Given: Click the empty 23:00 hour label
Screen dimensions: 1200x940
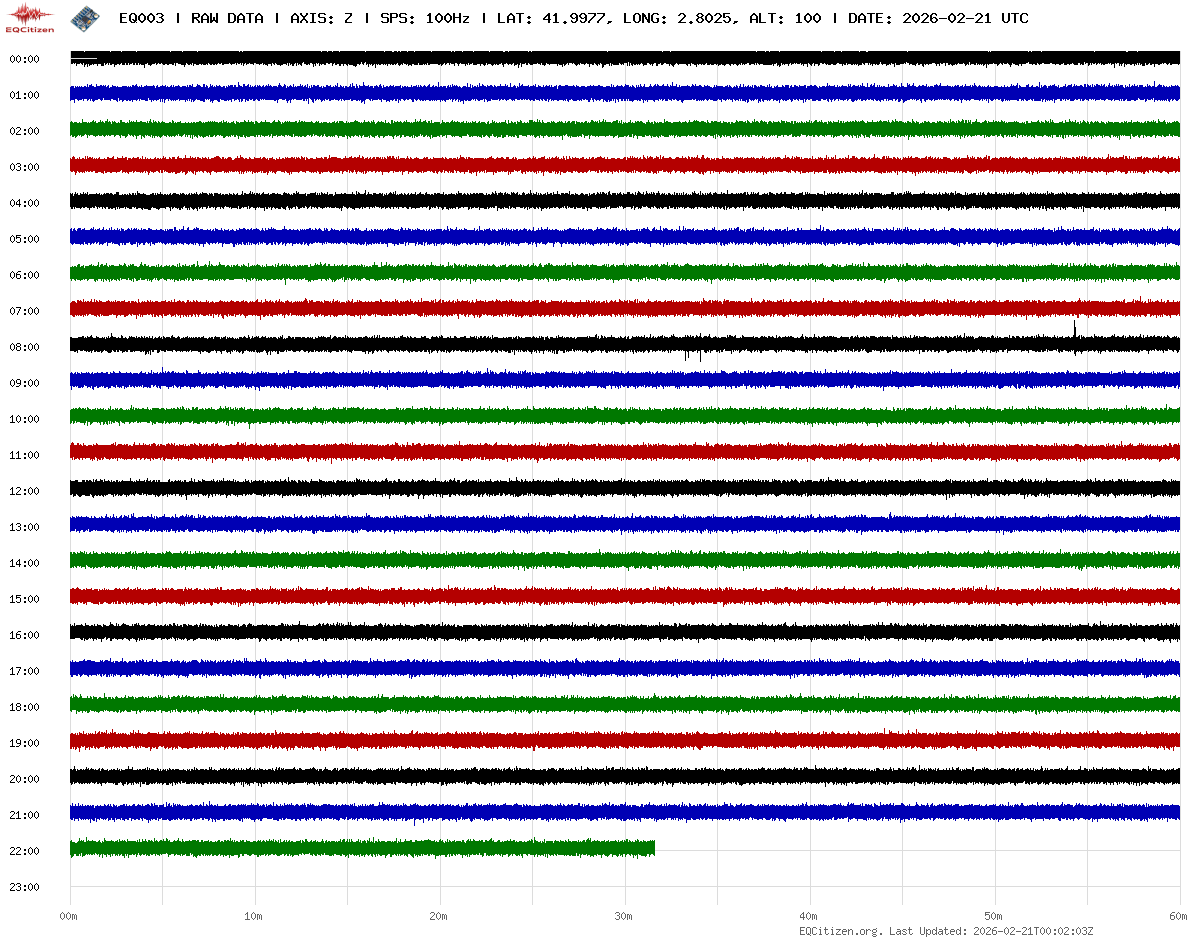Looking at the screenshot, I should [24, 888].
